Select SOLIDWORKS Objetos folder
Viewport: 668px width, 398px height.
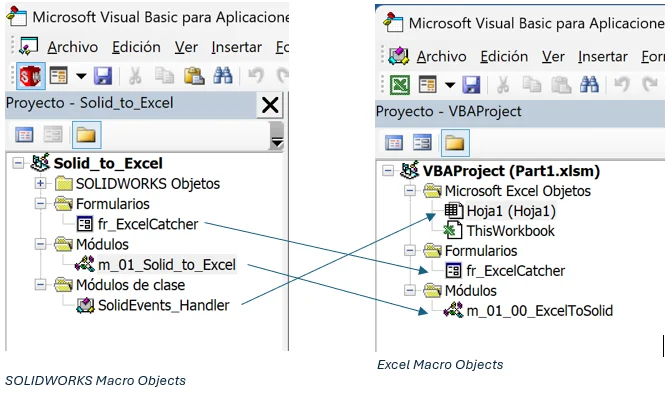coord(148,184)
